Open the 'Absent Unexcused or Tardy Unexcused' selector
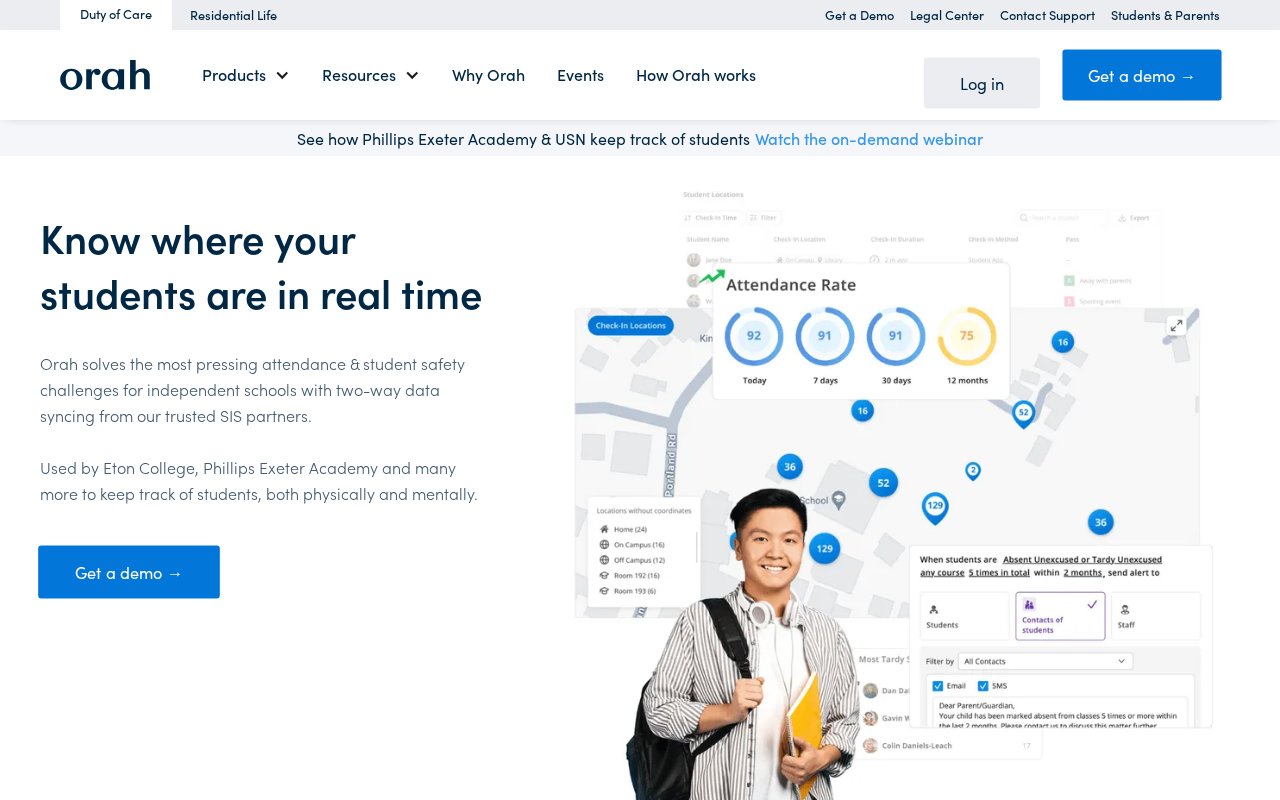Screen dimensions: 1280x800 pos(1082,560)
